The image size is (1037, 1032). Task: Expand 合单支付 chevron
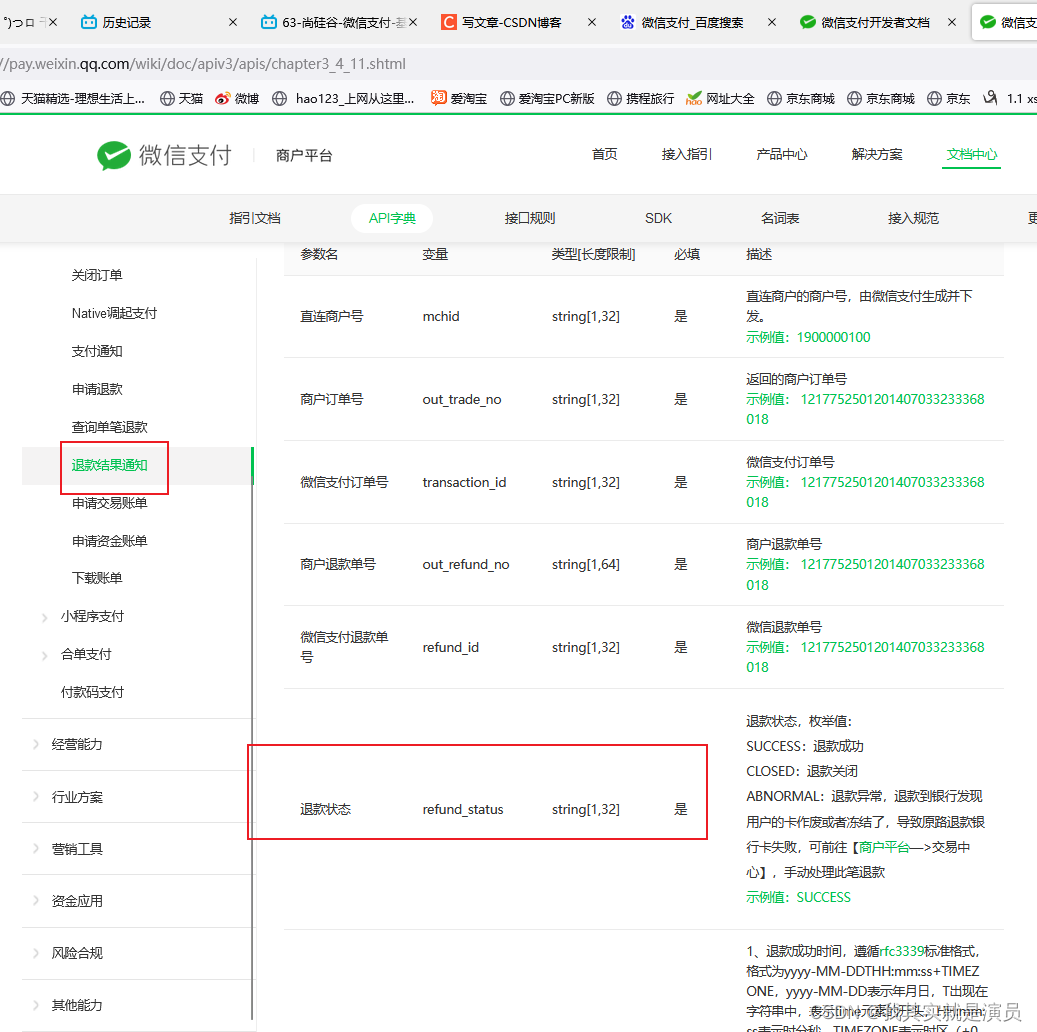point(44,655)
